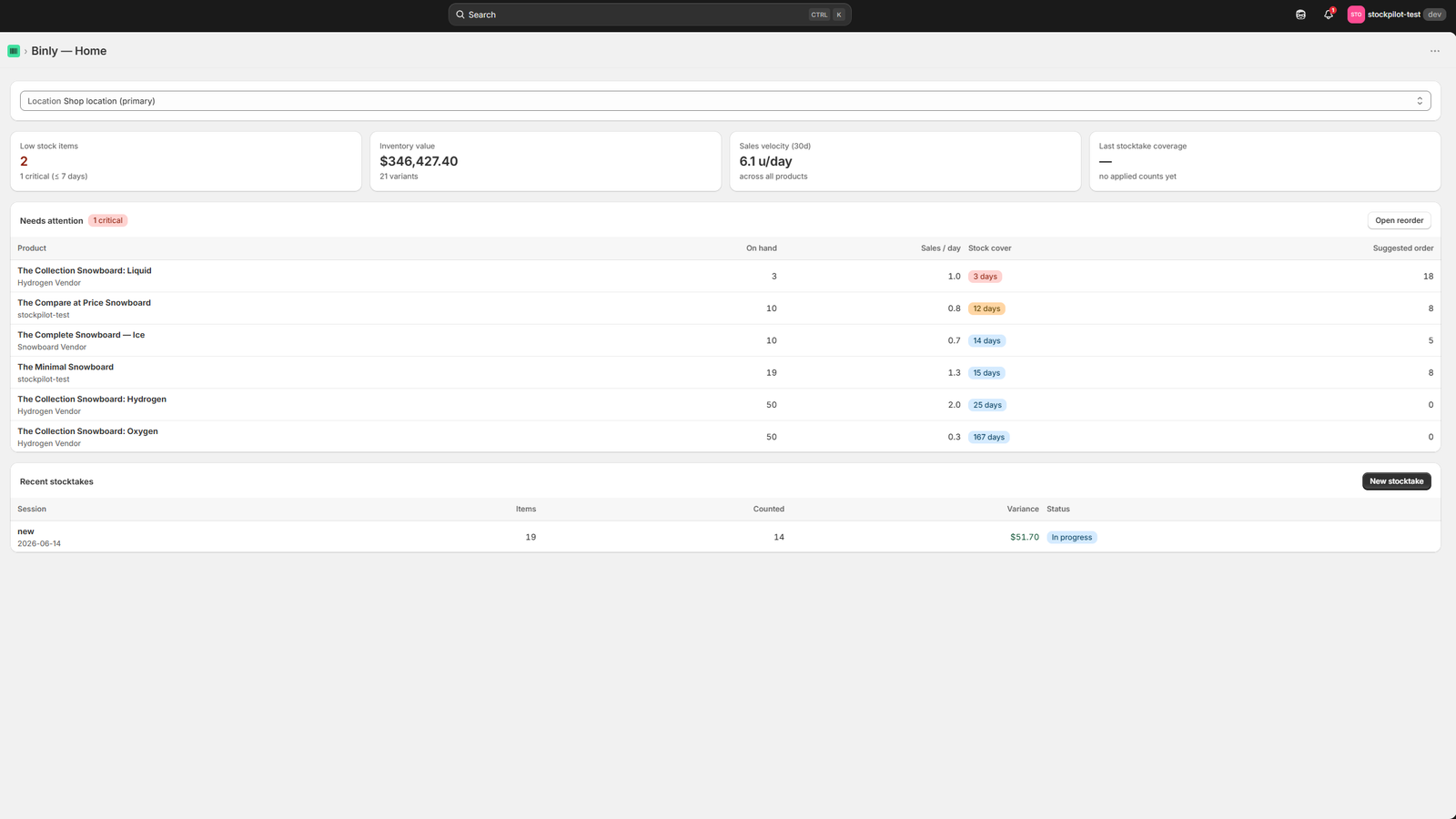The height and width of the screenshot is (819, 1456).
Task: Click the 15 days stock cover badge
Action: point(986,373)
